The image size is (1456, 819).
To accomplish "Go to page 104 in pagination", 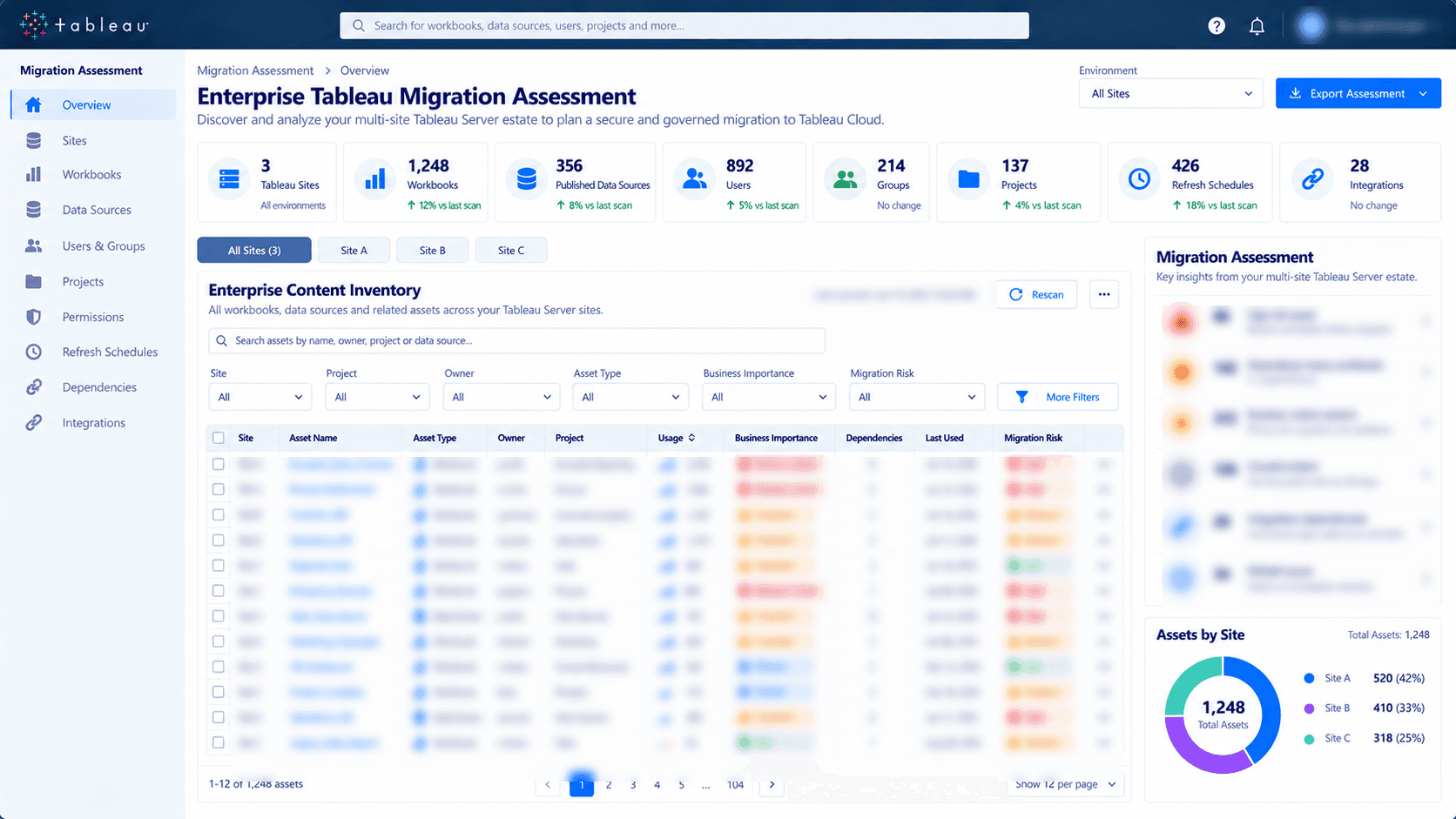I will [x=735, y=784].
